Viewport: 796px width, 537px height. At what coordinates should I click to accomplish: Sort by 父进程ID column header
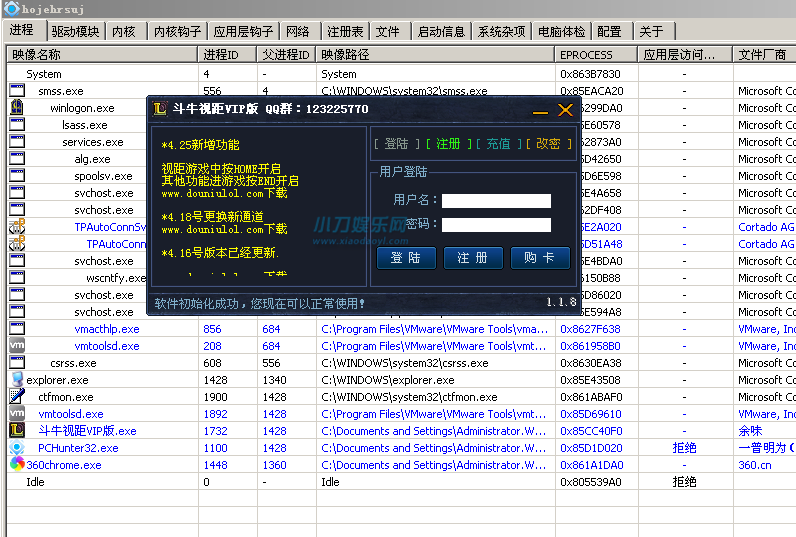point(286,54)
